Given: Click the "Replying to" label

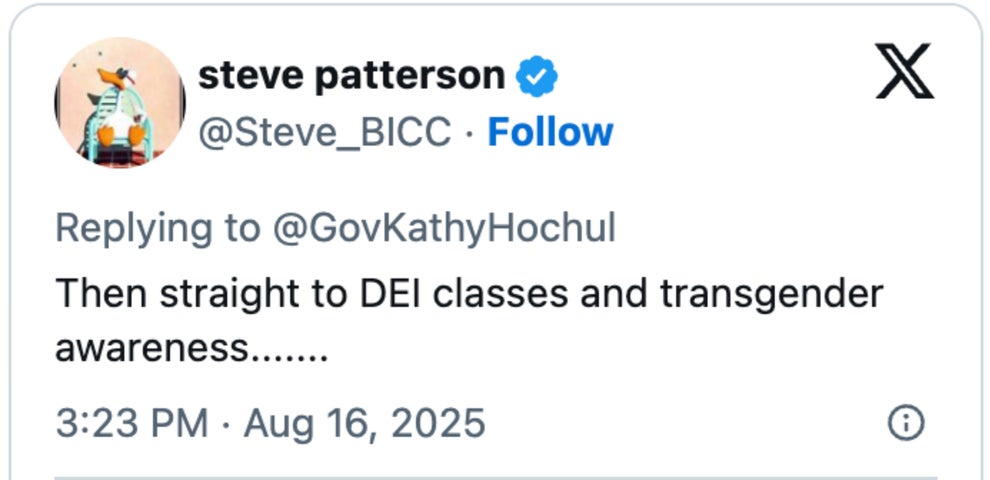Looking at the screenshot, I should (x=156, y=228).
